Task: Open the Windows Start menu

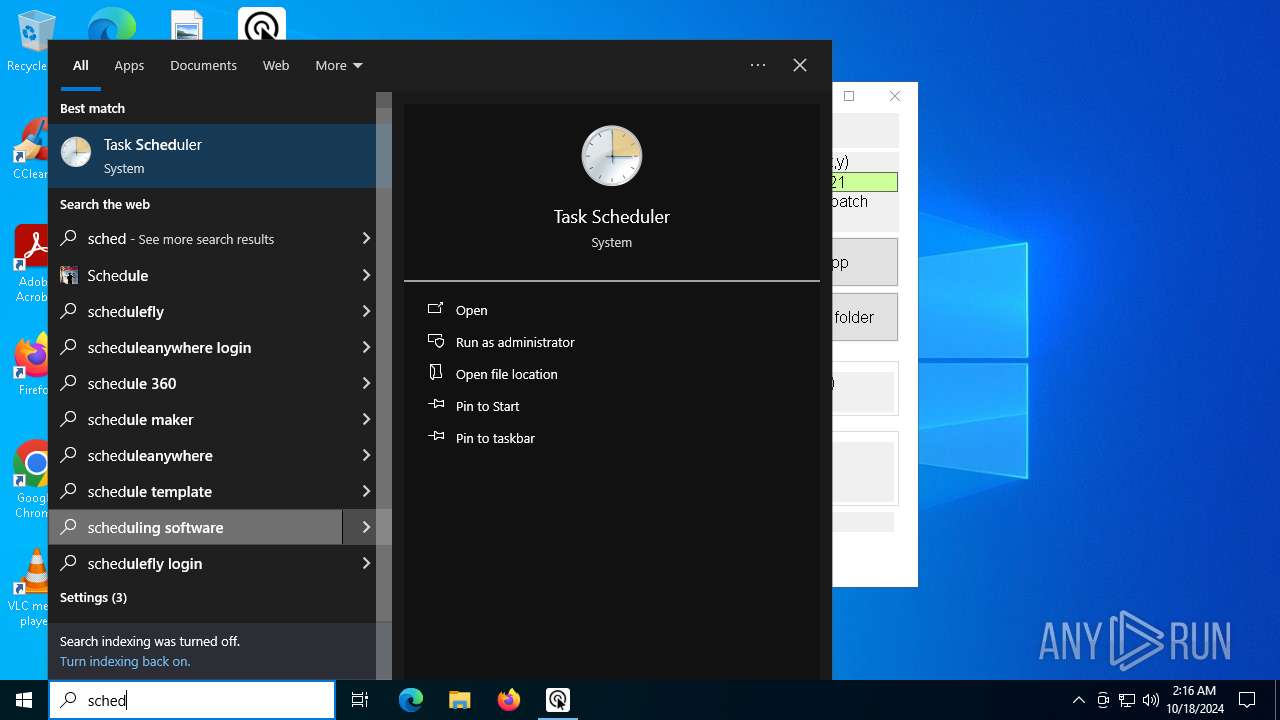Action: click(24, 700)
